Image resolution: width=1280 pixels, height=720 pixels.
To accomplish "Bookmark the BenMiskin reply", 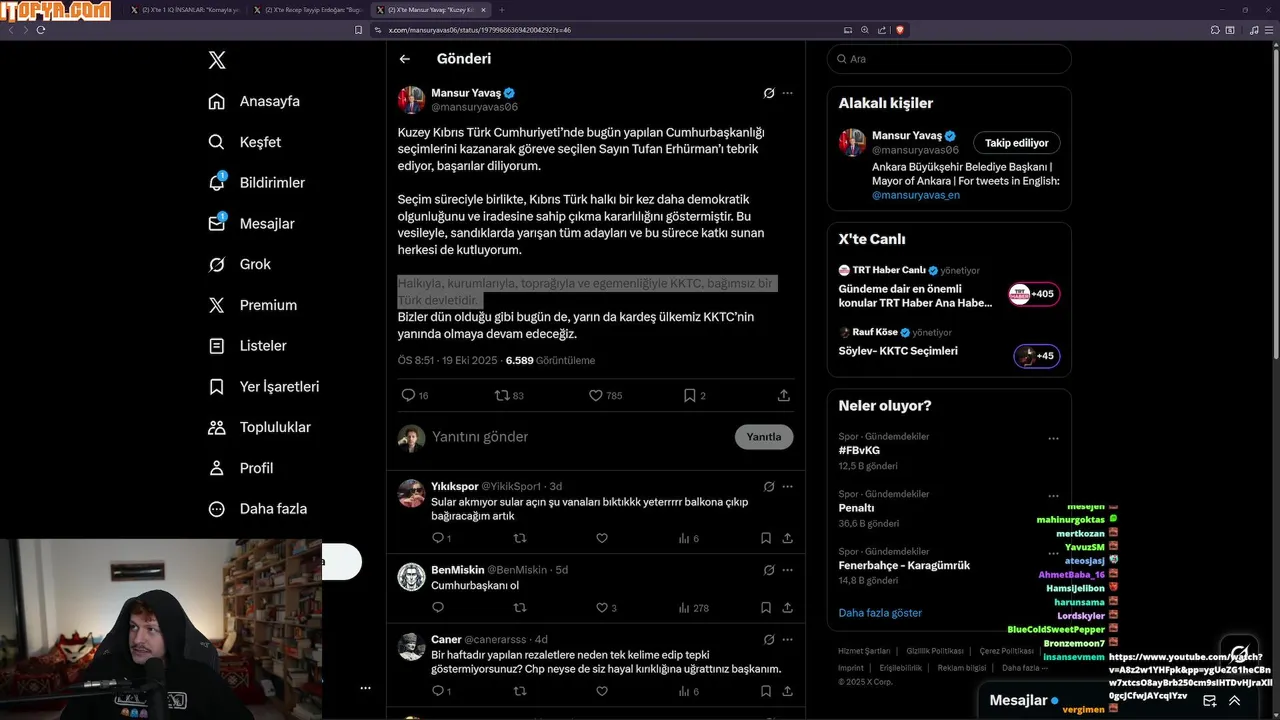I will [766, 607].
